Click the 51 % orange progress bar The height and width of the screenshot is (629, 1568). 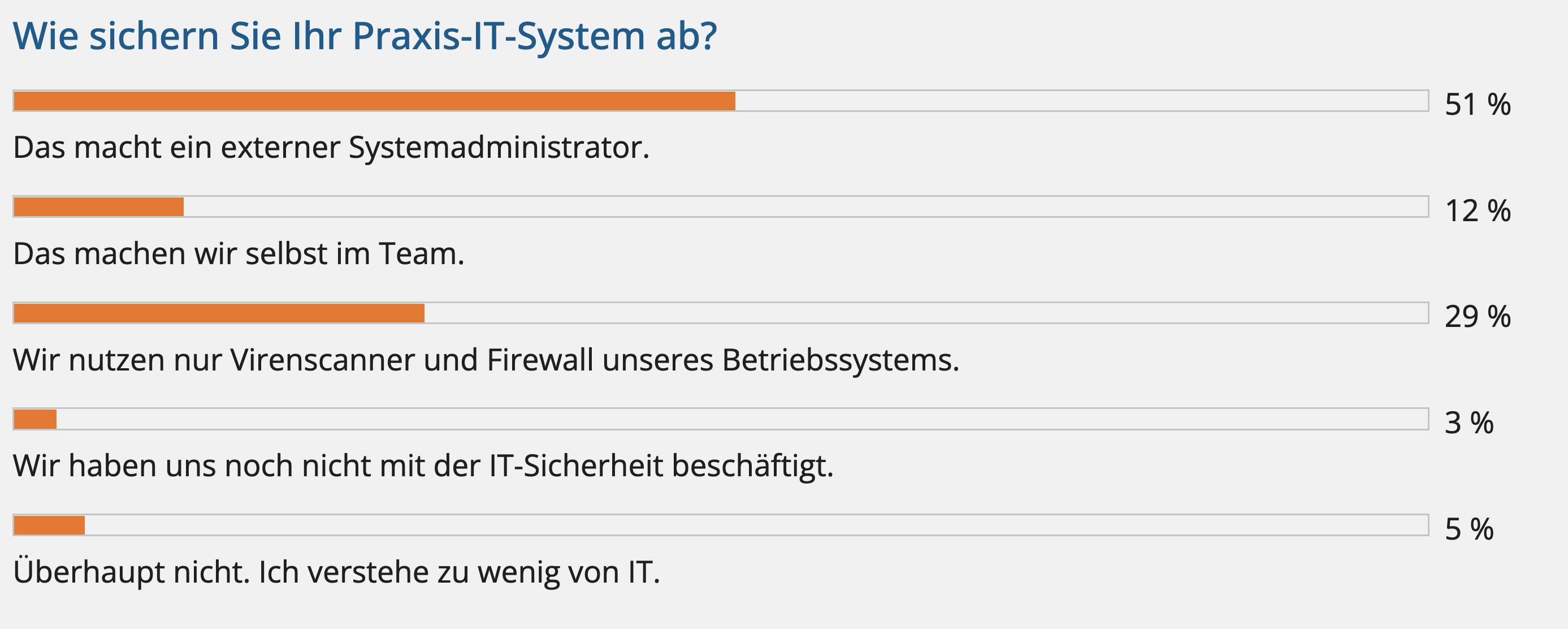tap(374, 101)
